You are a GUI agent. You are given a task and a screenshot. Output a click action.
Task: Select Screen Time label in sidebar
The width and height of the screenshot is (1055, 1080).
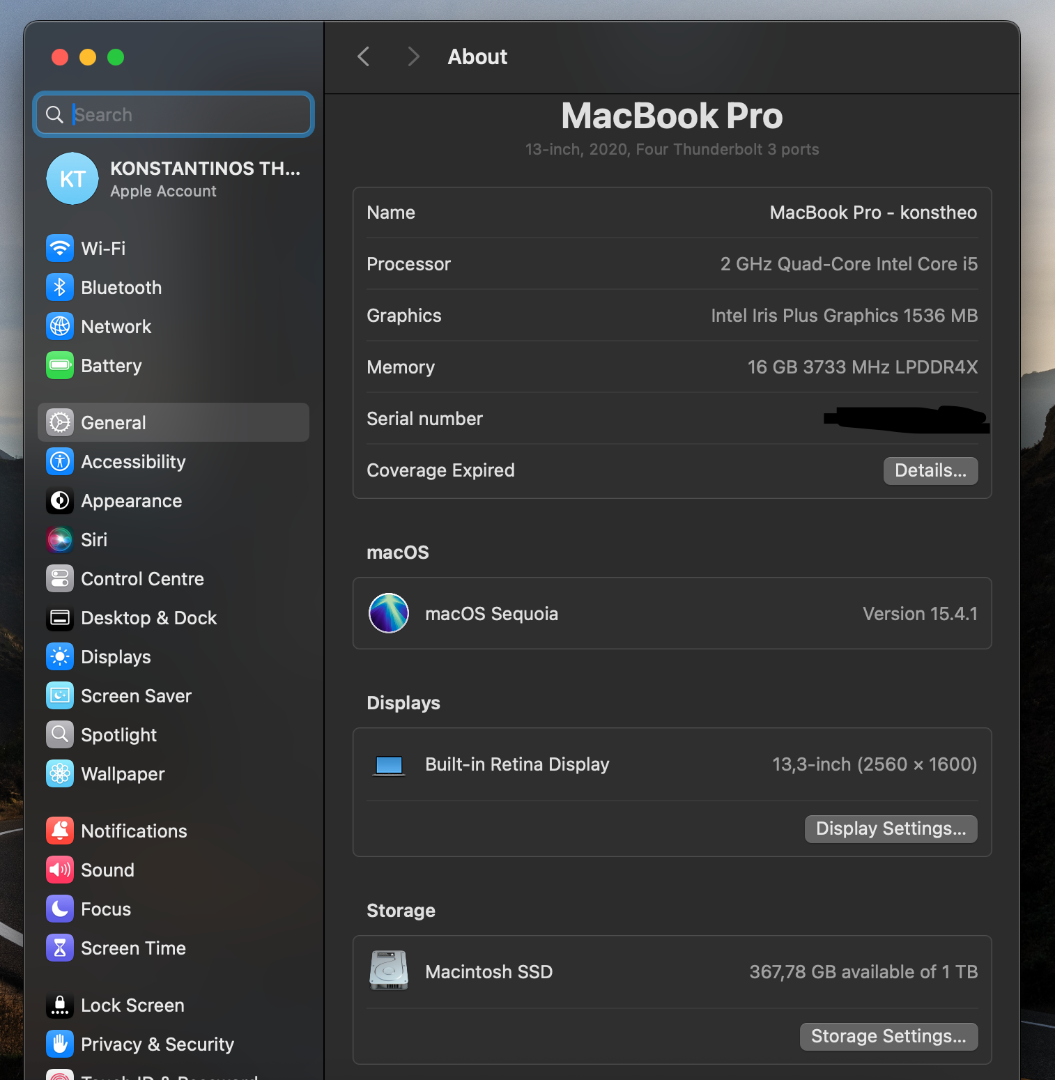[x=134, y=948]
